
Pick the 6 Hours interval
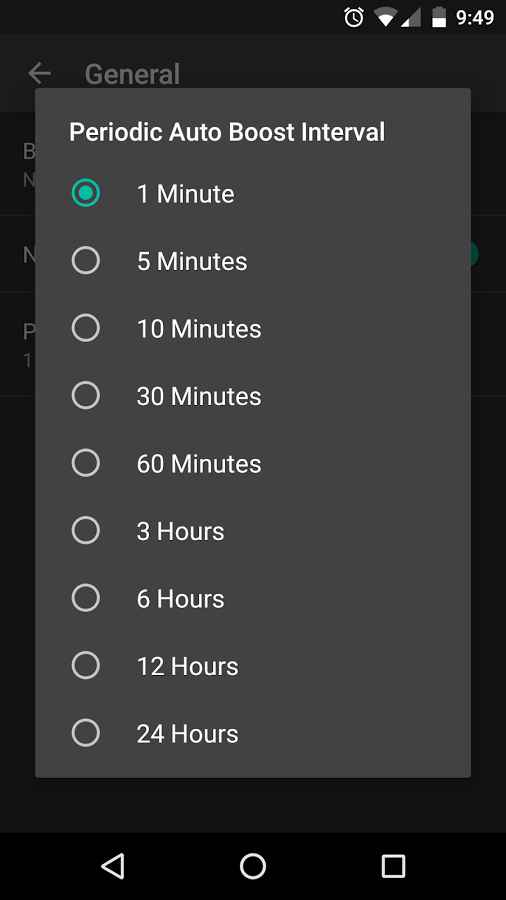pyautogui.click(x=252, y=598)
